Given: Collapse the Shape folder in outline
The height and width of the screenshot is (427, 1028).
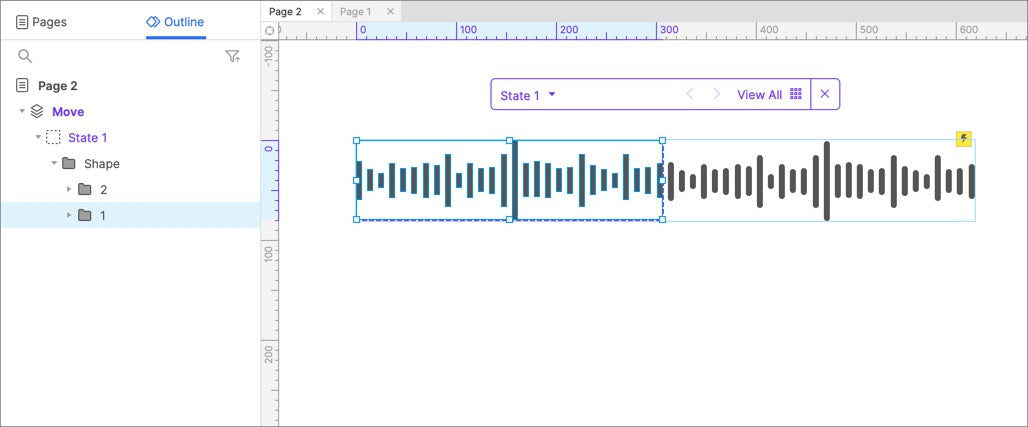Looking at the screenshot, I should pos(54,163).
